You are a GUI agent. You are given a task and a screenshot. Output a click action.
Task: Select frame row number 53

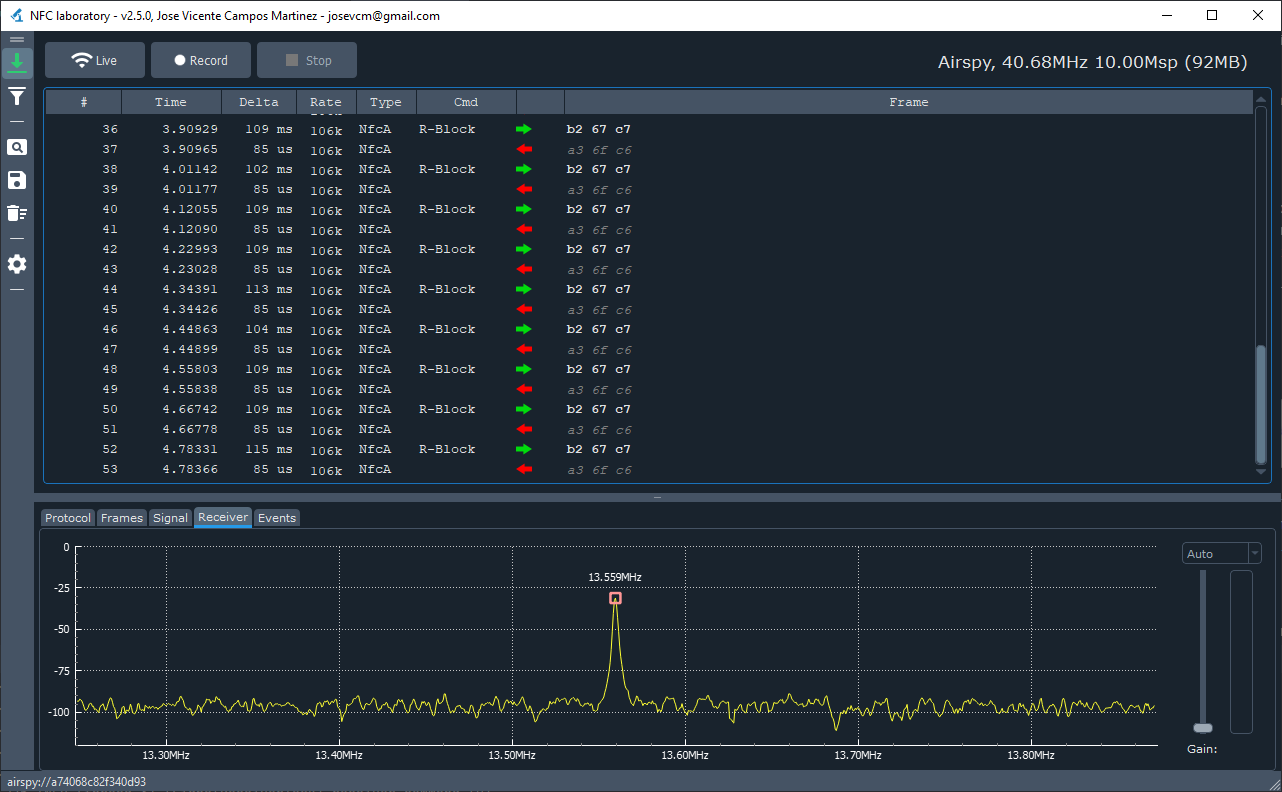tap(648, 469)
